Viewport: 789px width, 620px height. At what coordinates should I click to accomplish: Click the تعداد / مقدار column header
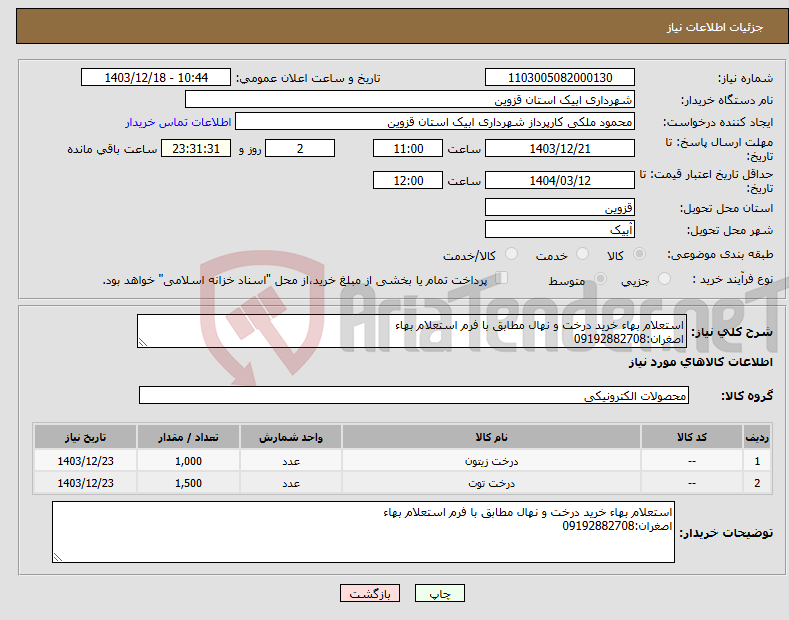pos(188,437)
